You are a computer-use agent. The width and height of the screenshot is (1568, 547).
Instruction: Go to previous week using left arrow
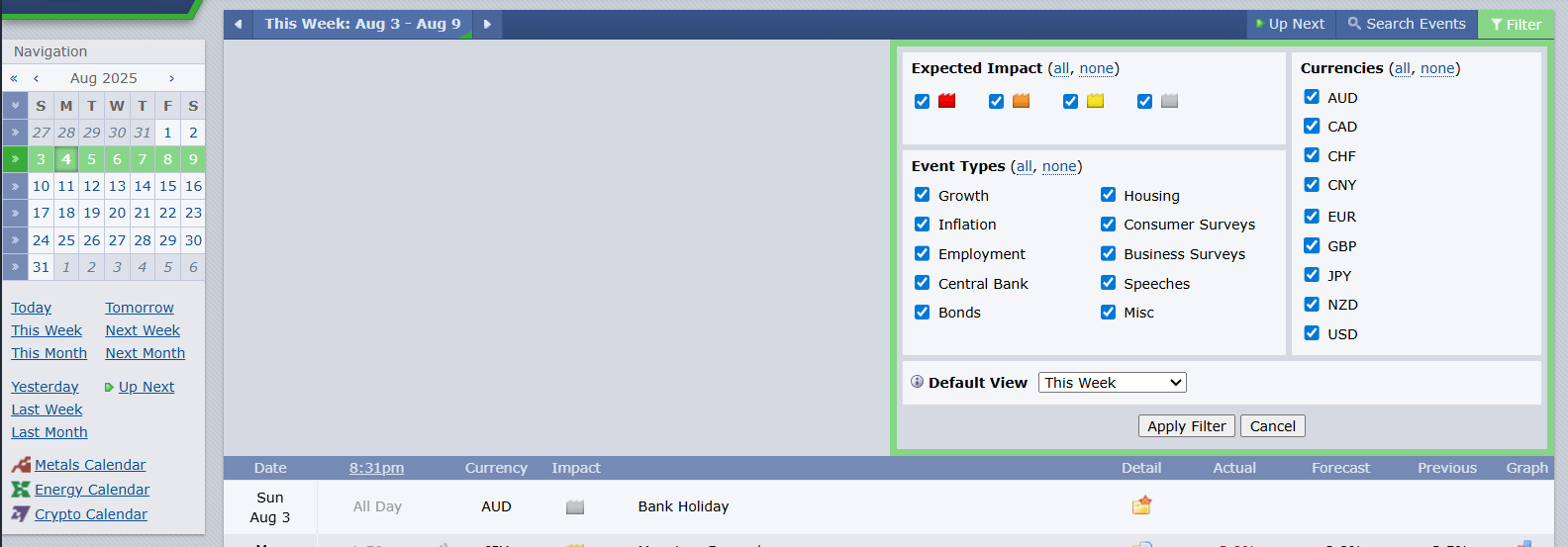(x=239, y=24)
